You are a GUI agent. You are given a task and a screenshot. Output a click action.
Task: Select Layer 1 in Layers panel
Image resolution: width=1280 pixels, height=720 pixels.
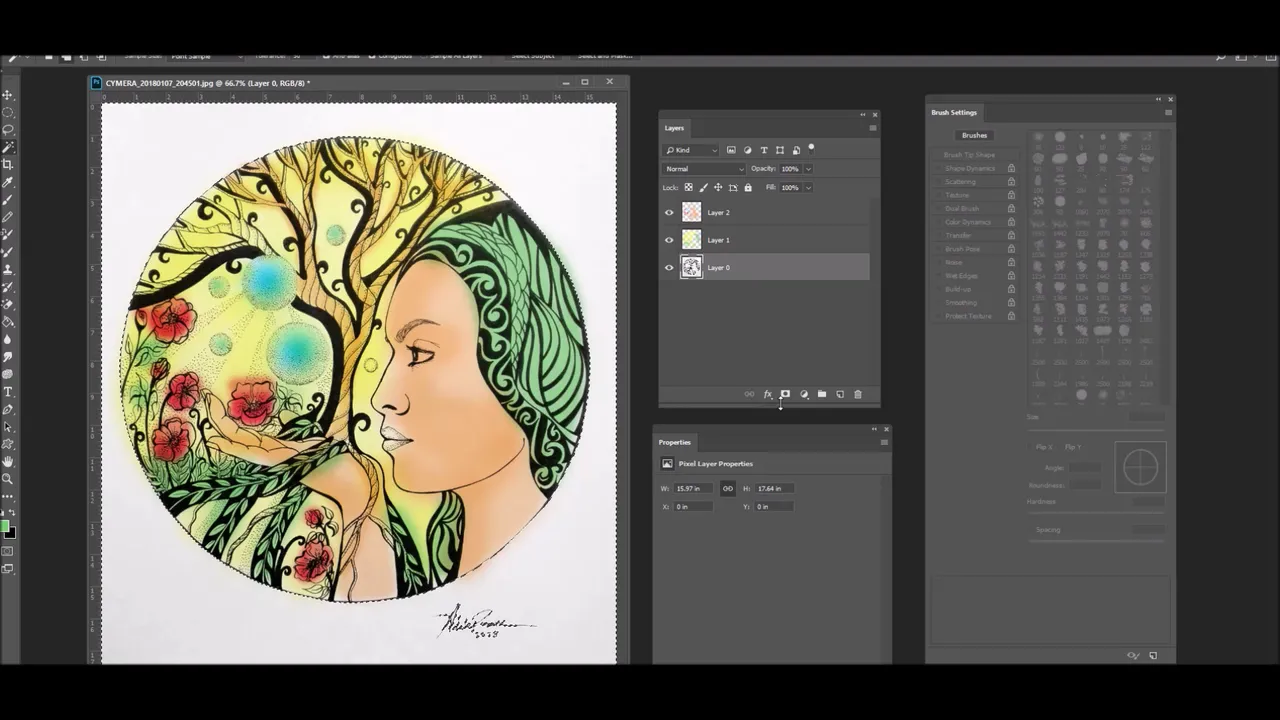(x=765, y=240)
